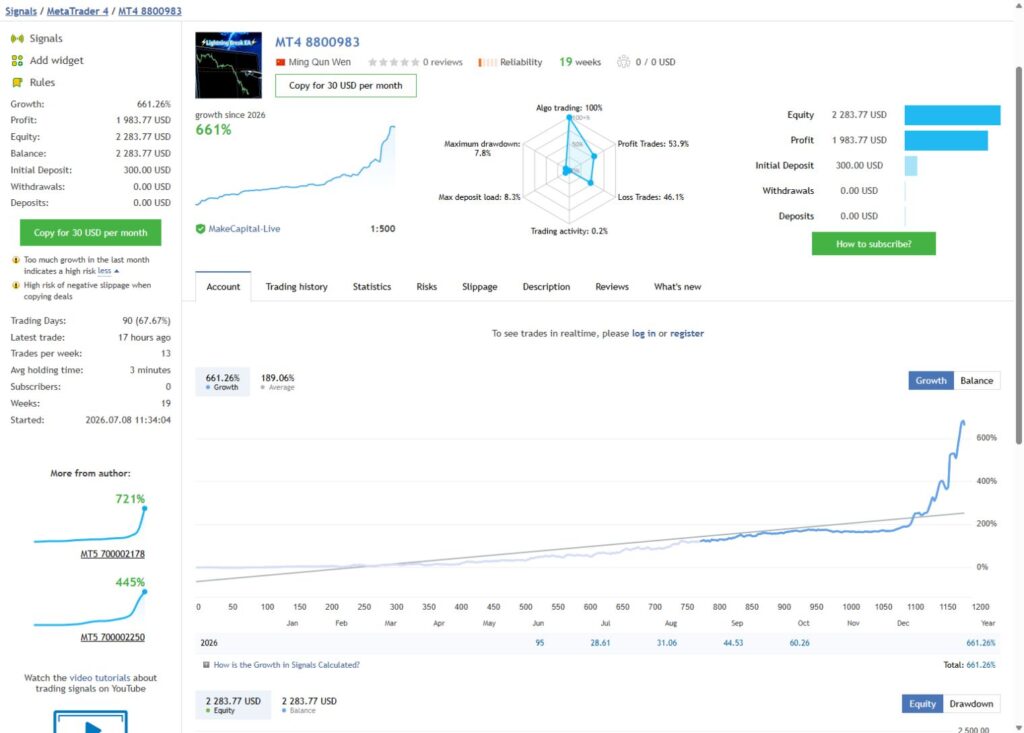
Task: Select the Drawdown chart toggle
Action: [x=971, y=704]
